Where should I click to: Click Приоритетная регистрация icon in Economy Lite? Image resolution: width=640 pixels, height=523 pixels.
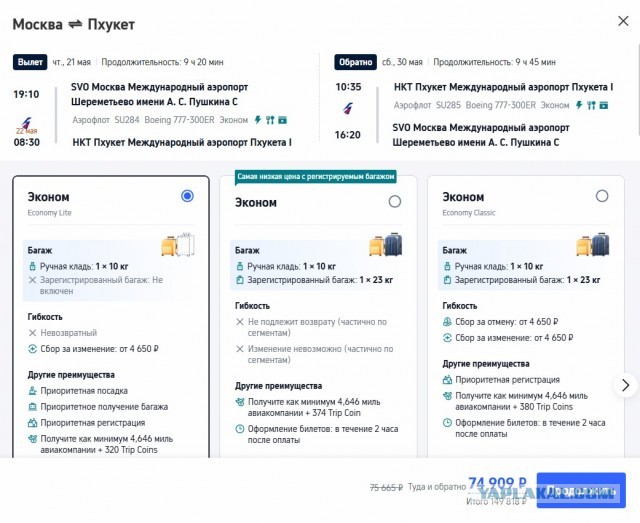point(33,423)
